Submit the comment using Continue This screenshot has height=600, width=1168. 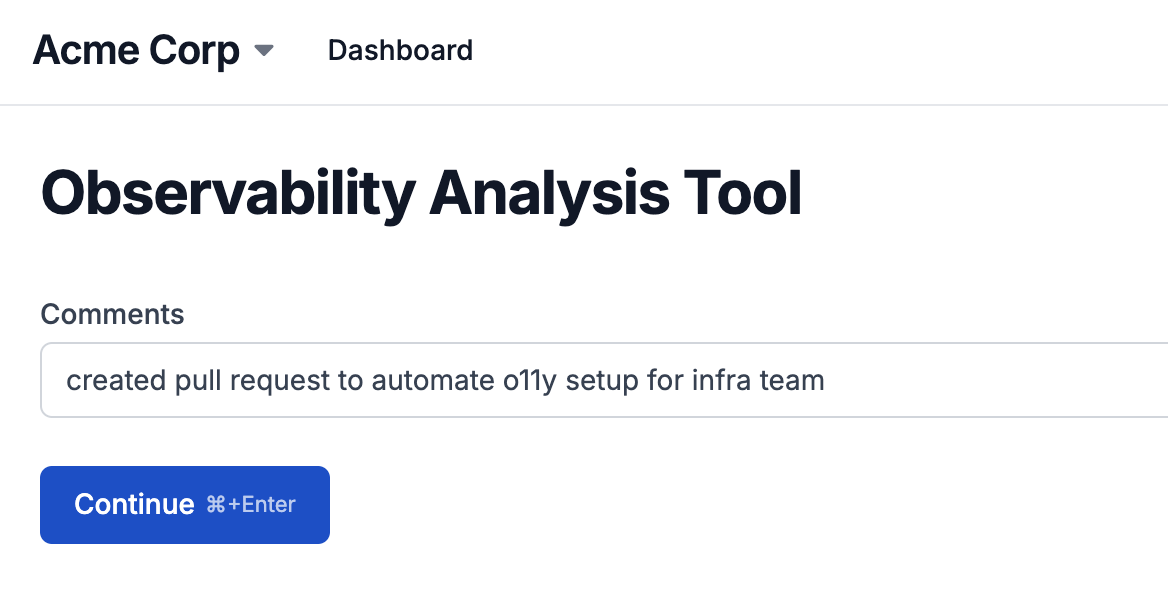click(x=184, y=504)
